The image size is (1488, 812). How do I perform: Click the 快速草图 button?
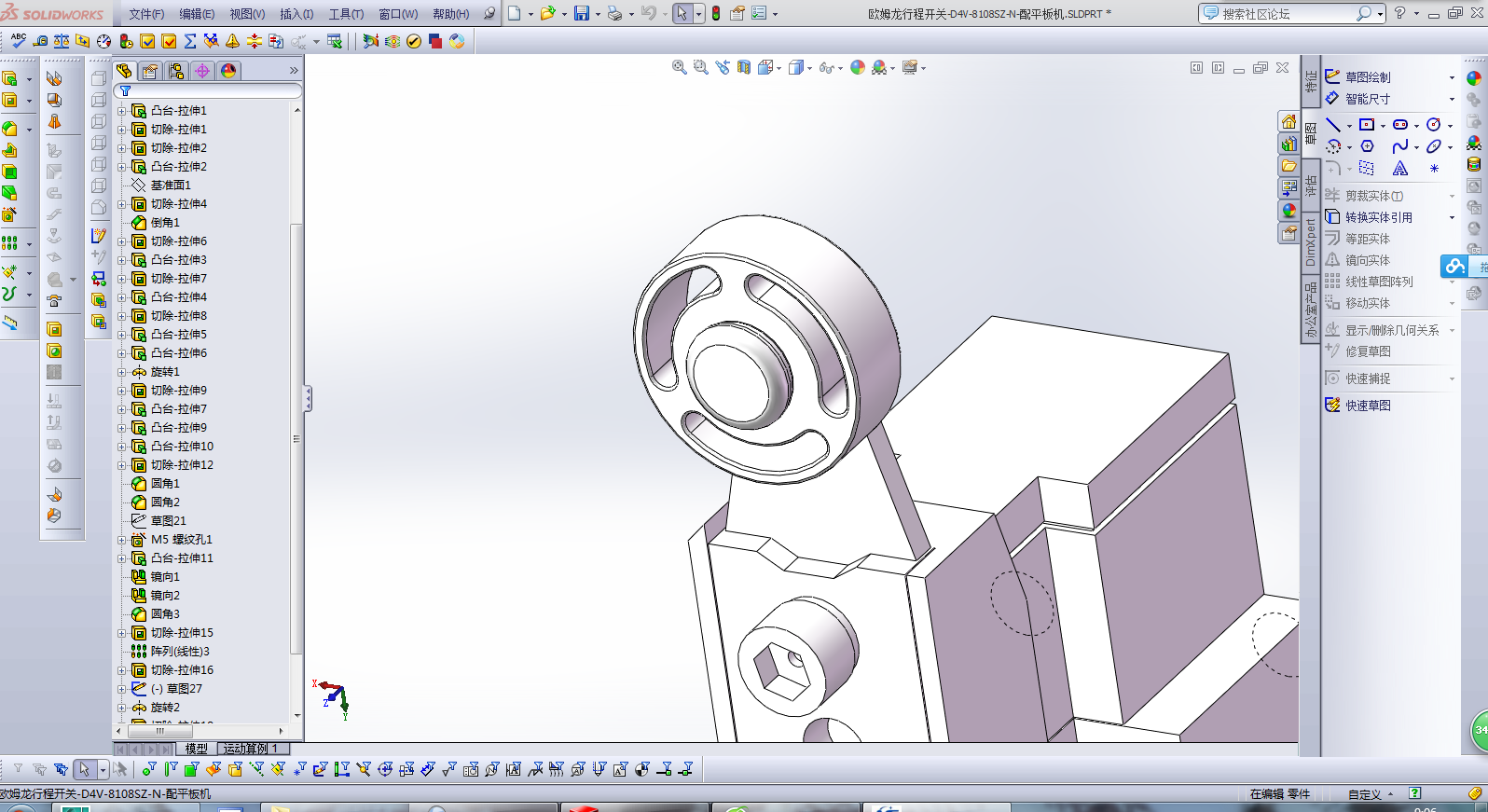1357,406
